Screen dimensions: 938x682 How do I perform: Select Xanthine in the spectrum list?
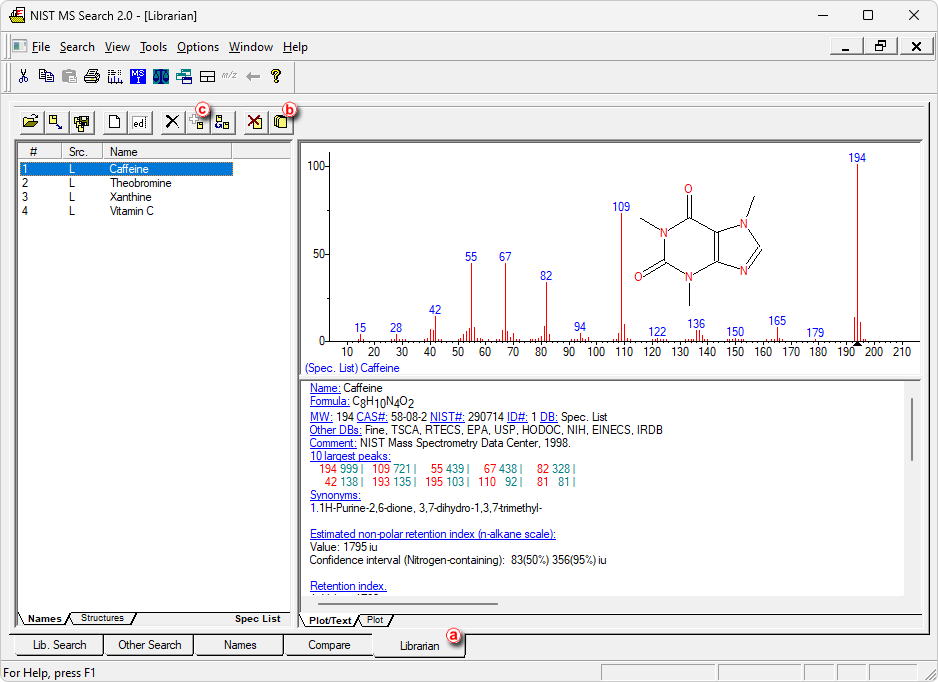(x=126, y=197)
